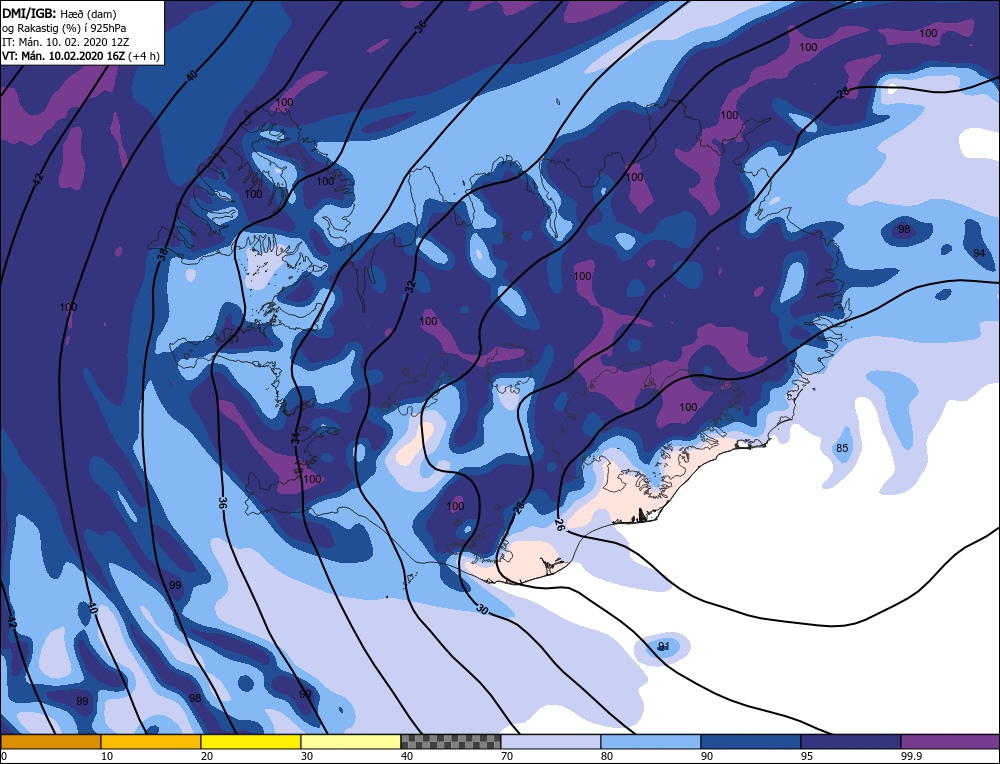Click the '94' humidity value label
Viewport: 1000px width, 764px height.
click(979, 253)
